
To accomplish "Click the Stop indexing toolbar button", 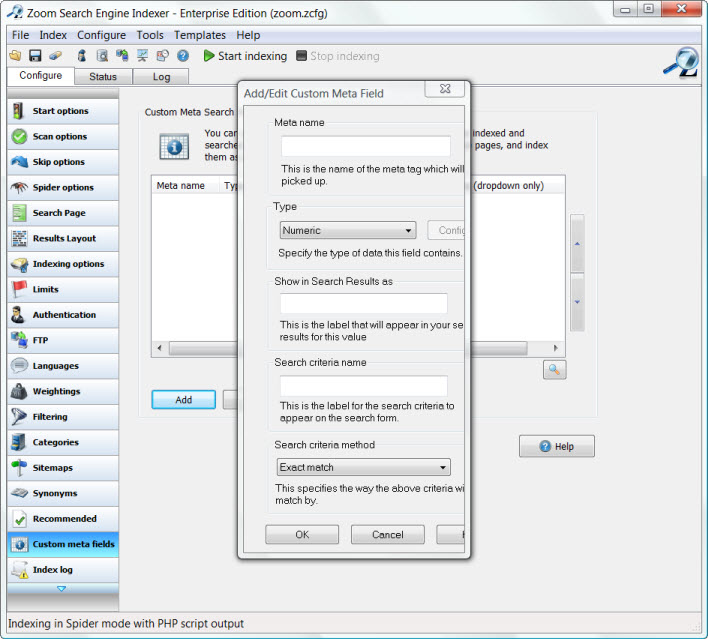I will 338,56.
